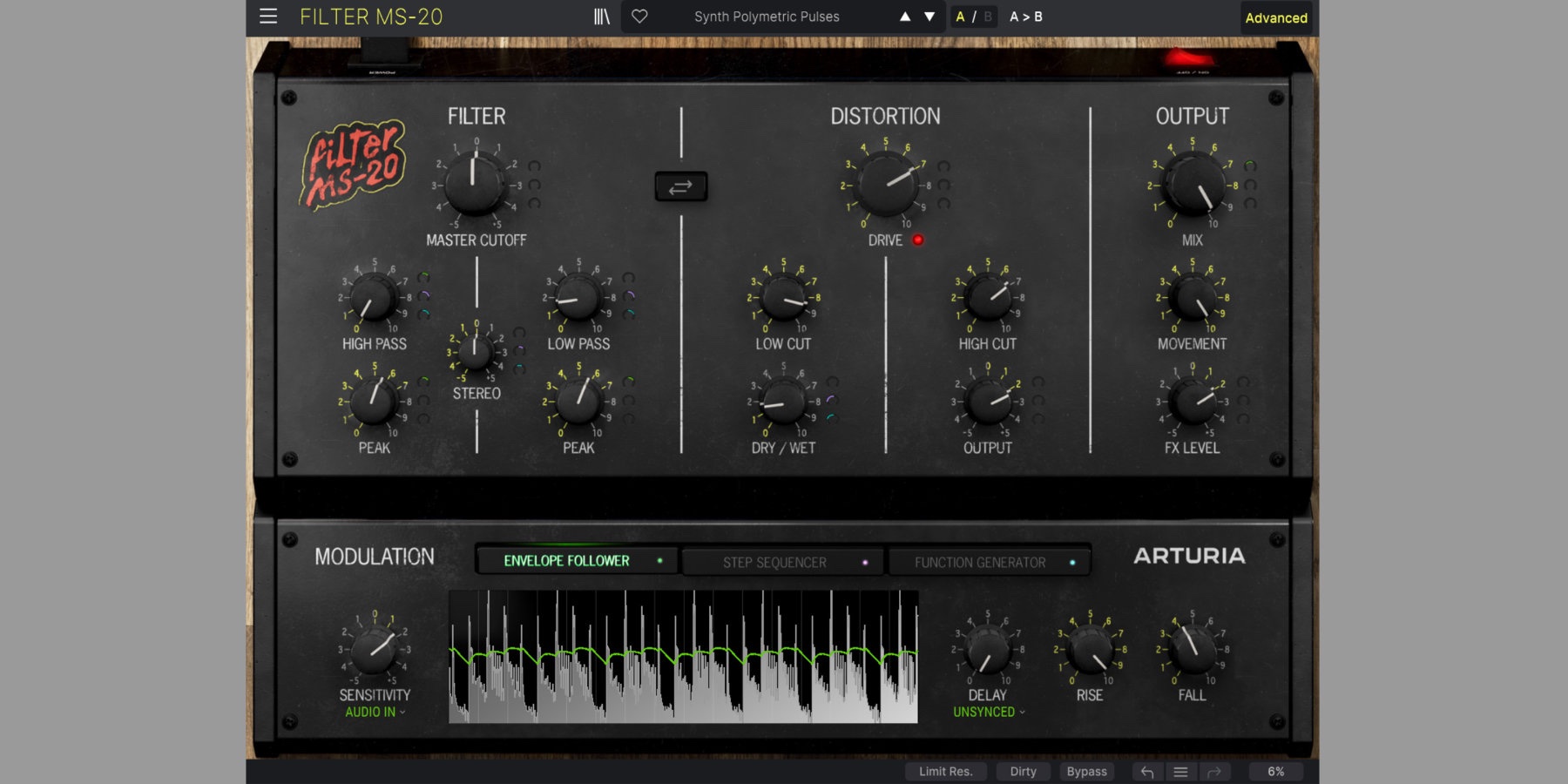1568x784 pixels.
Task: Load next preset with down arrow
Action: point(929,17)
